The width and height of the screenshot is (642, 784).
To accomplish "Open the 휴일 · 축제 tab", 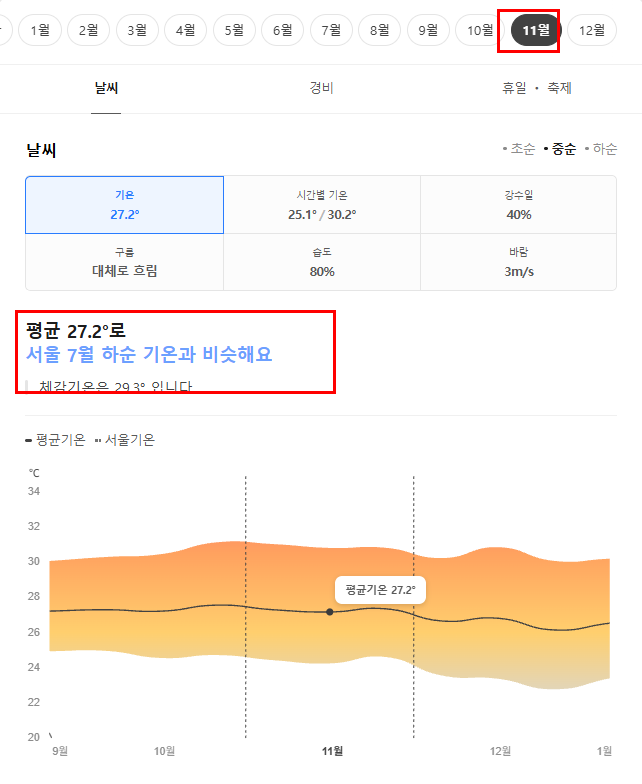I will coord(536,88).
